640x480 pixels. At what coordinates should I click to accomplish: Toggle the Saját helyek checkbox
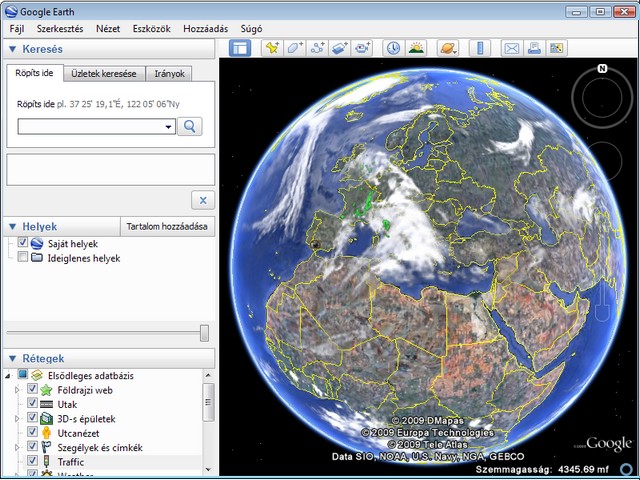(x=22, y=242)
